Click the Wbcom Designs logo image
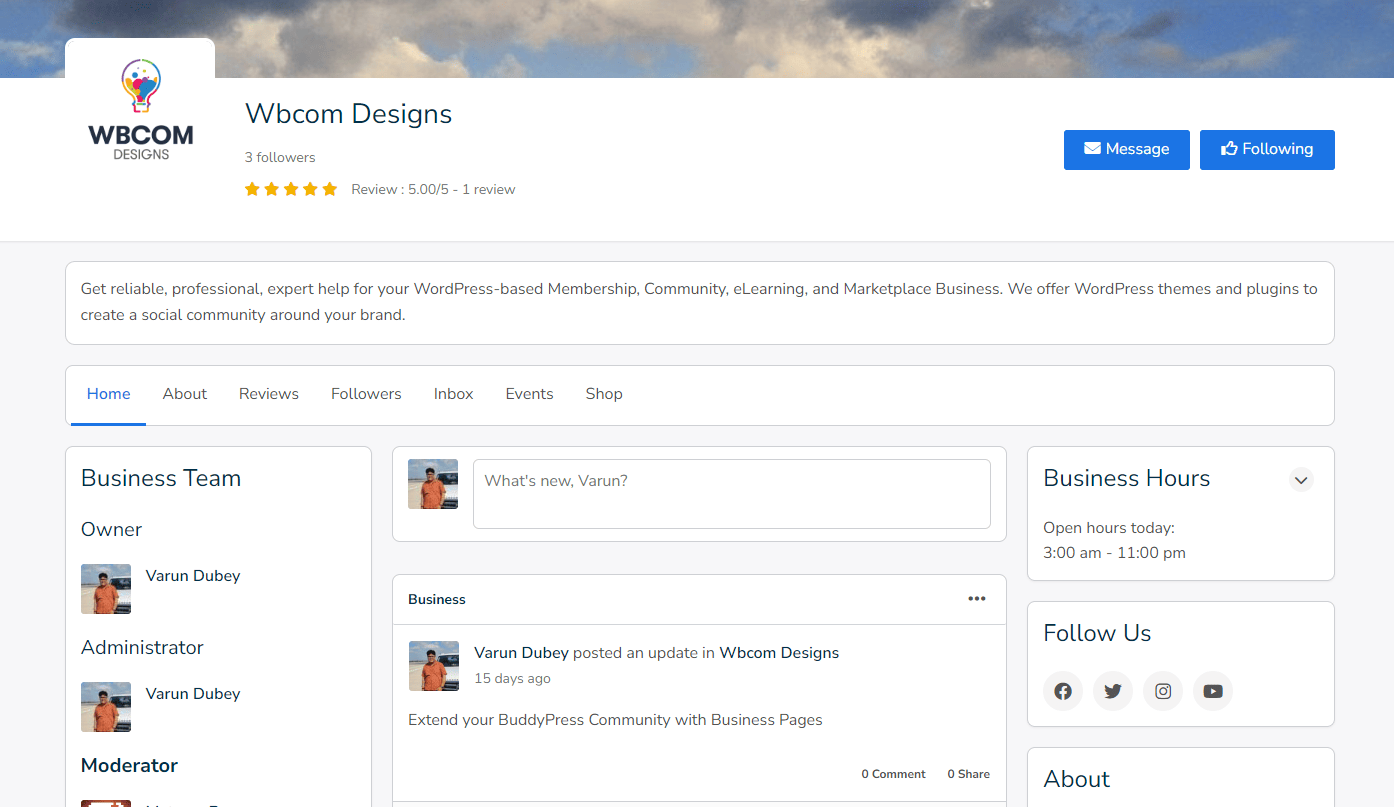Viewport: 1394px width, 807px height. click(x=140, y=111)
